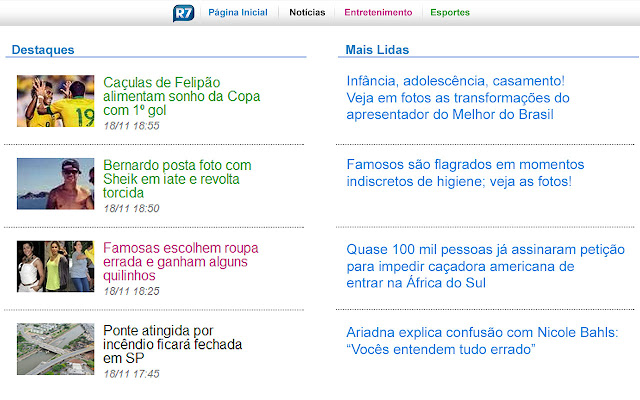
Task: Open 'Famosos são flagrados' photo article
Action: (x=465, y=172)
